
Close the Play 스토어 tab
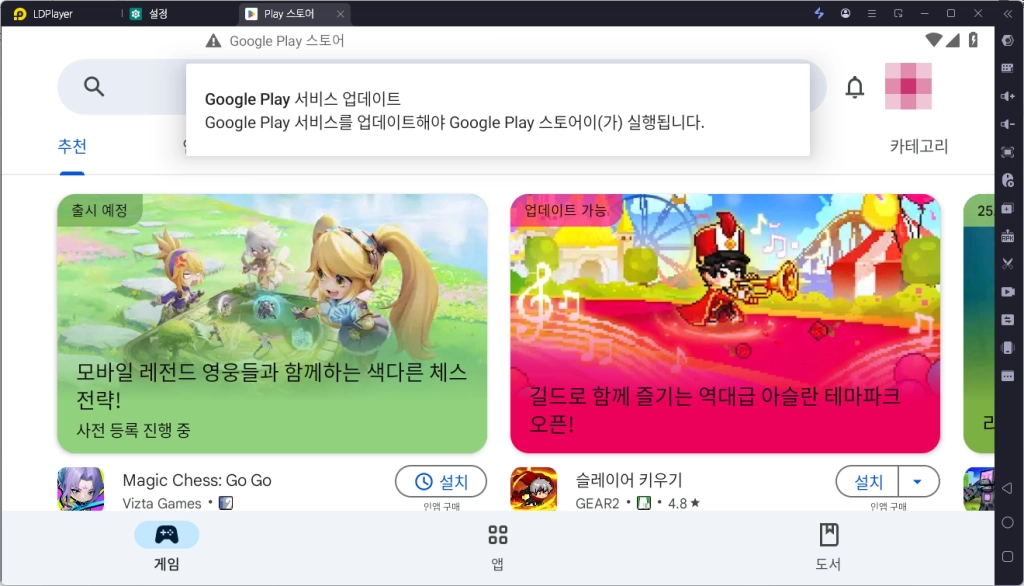click(340, 14)
